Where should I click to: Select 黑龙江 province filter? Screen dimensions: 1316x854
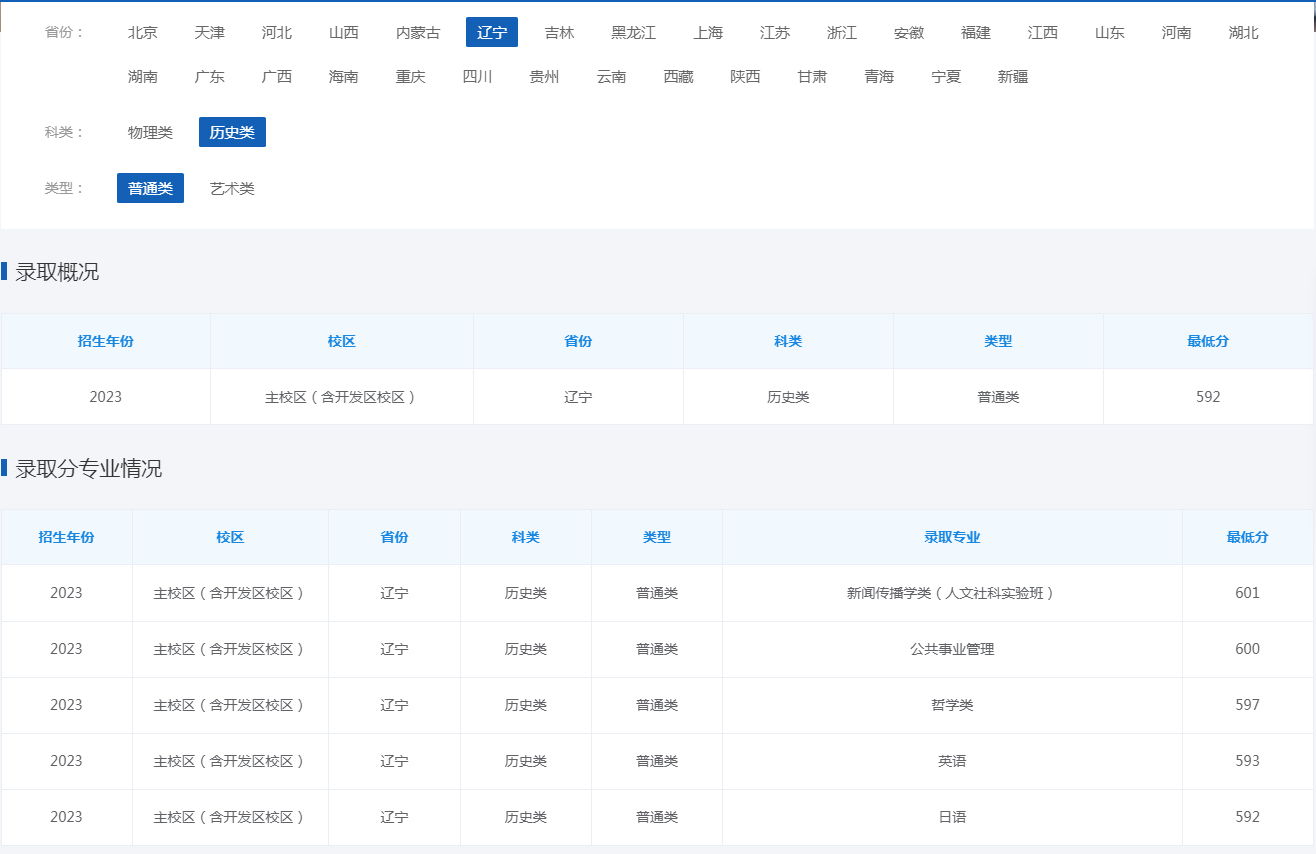(634, 33)
